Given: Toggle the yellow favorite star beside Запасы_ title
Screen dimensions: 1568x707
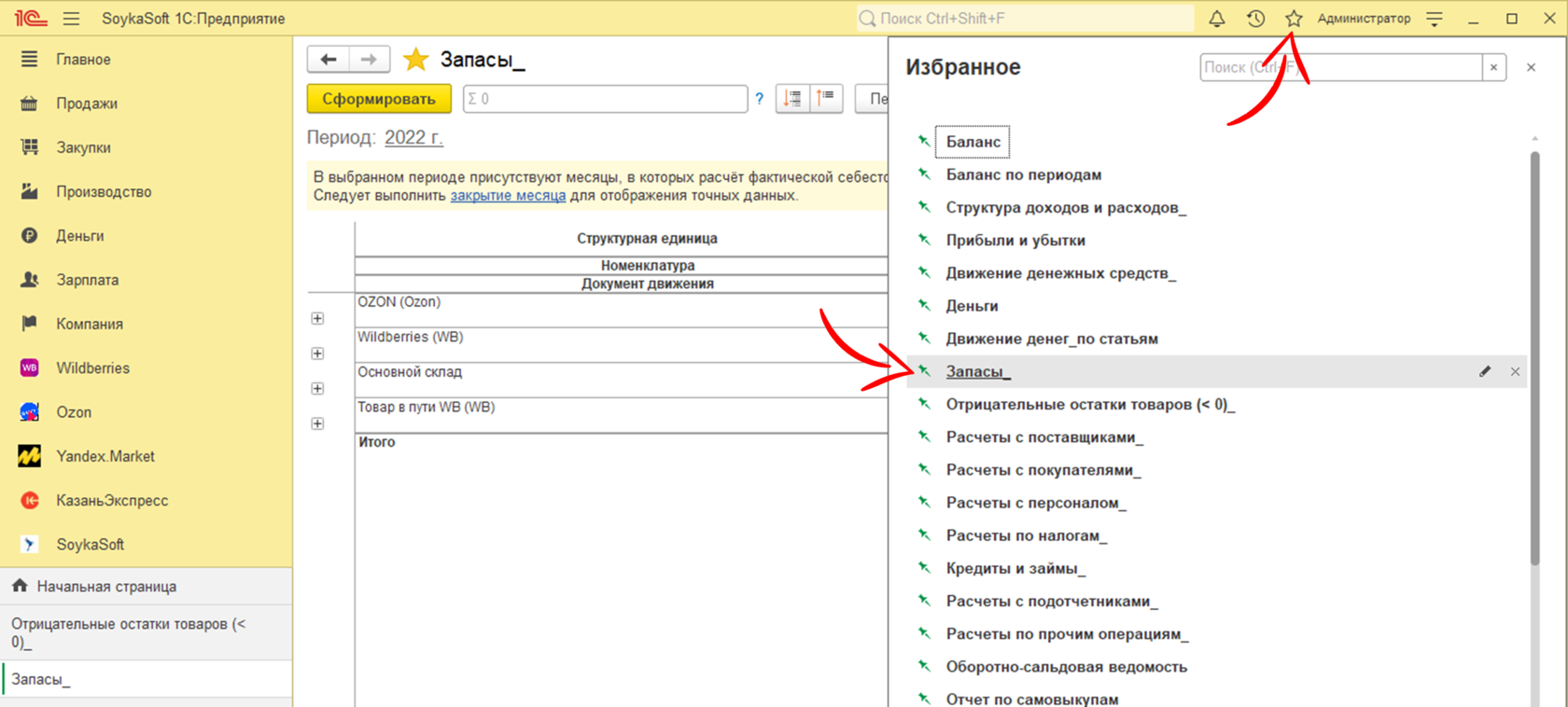Looking at the screenshot, I should point(415,60).
